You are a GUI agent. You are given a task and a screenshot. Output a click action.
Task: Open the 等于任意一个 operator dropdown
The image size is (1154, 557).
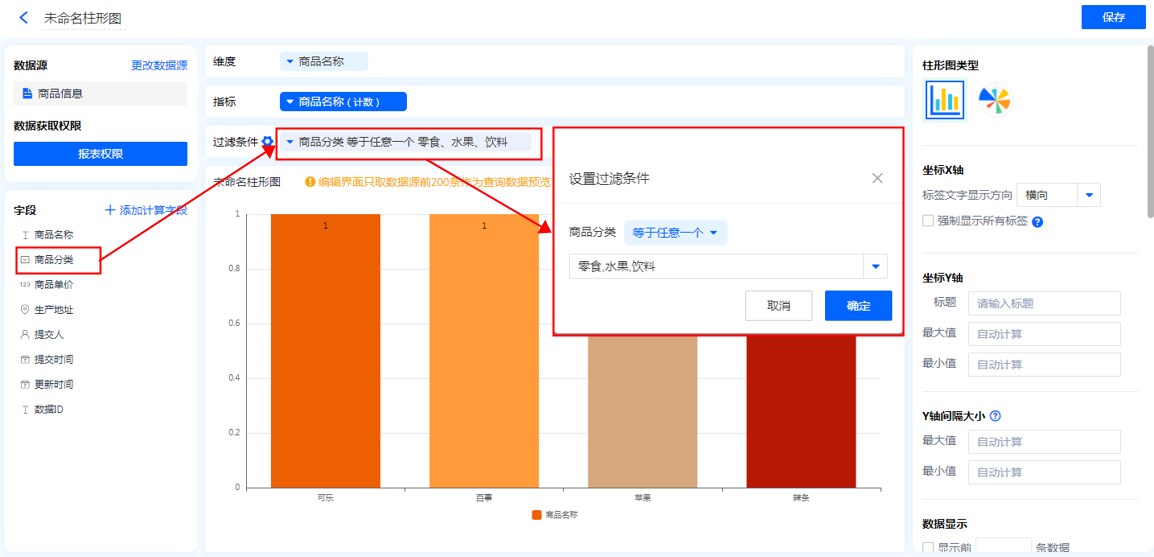(x=675, y=233)
